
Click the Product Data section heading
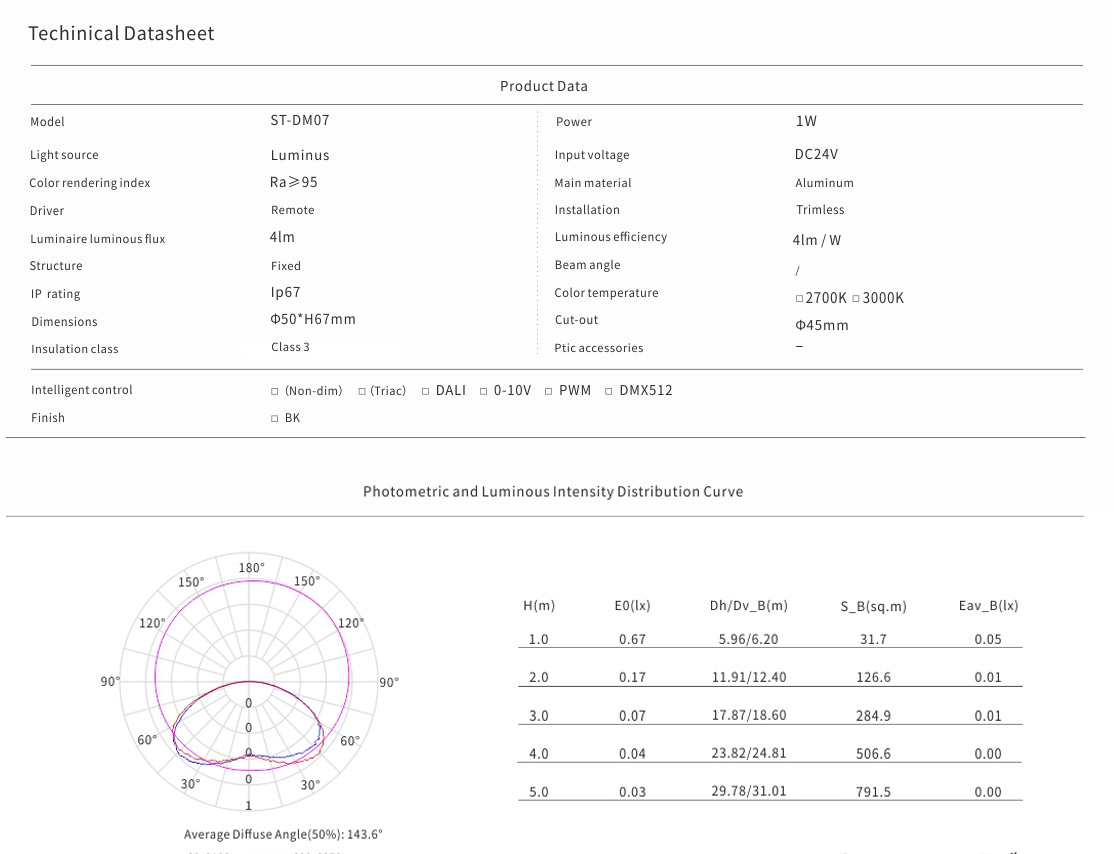[544, 86]
